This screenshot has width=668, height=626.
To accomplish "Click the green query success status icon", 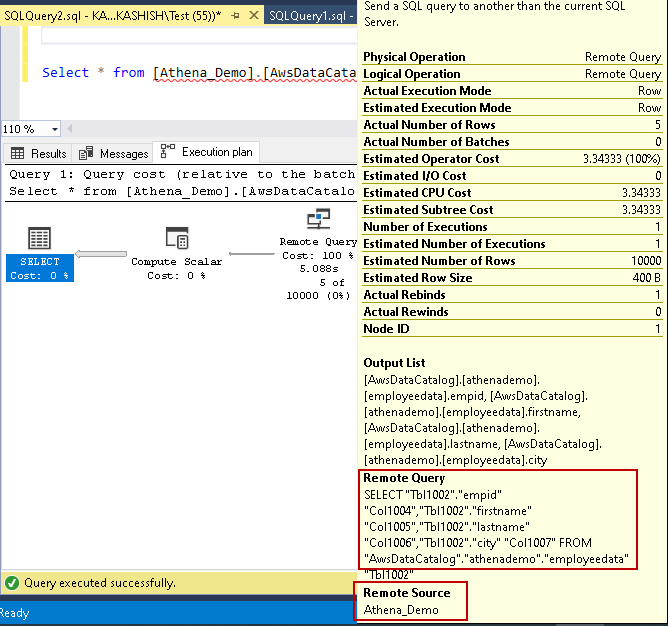I will click(x=12, y=582).
